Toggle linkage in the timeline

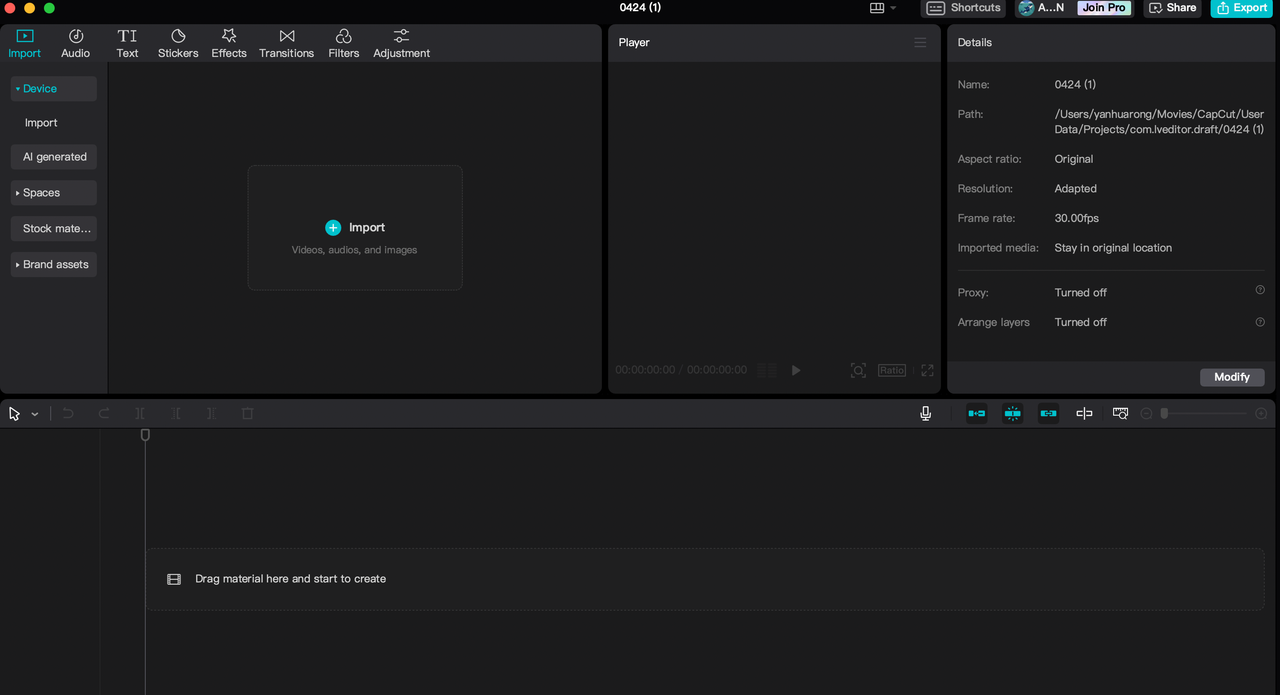1048,413
